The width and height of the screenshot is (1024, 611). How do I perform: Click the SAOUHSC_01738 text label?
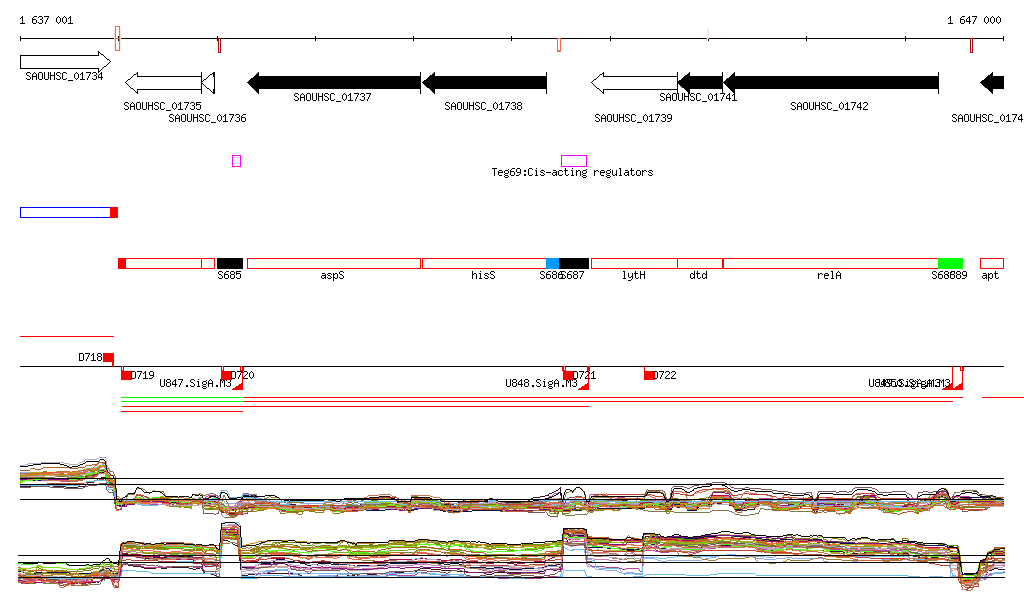click(483, 106)
